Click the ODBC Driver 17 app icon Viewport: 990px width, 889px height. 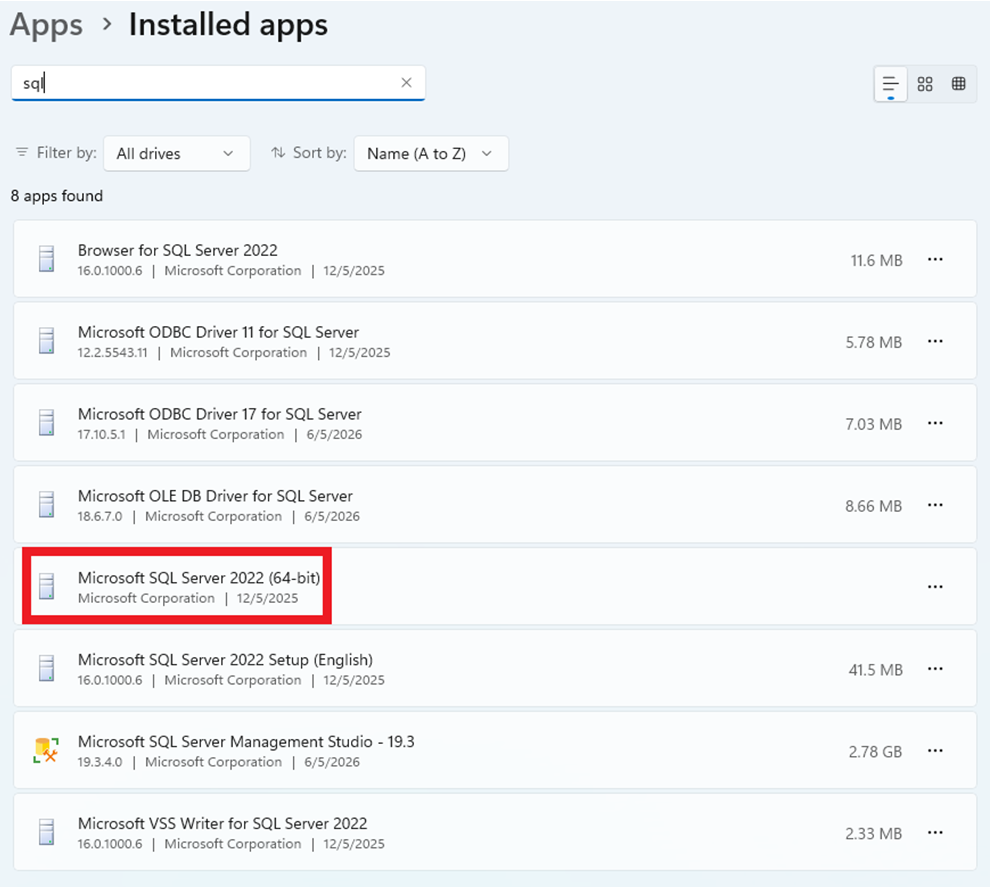click(x=47, y=422)
